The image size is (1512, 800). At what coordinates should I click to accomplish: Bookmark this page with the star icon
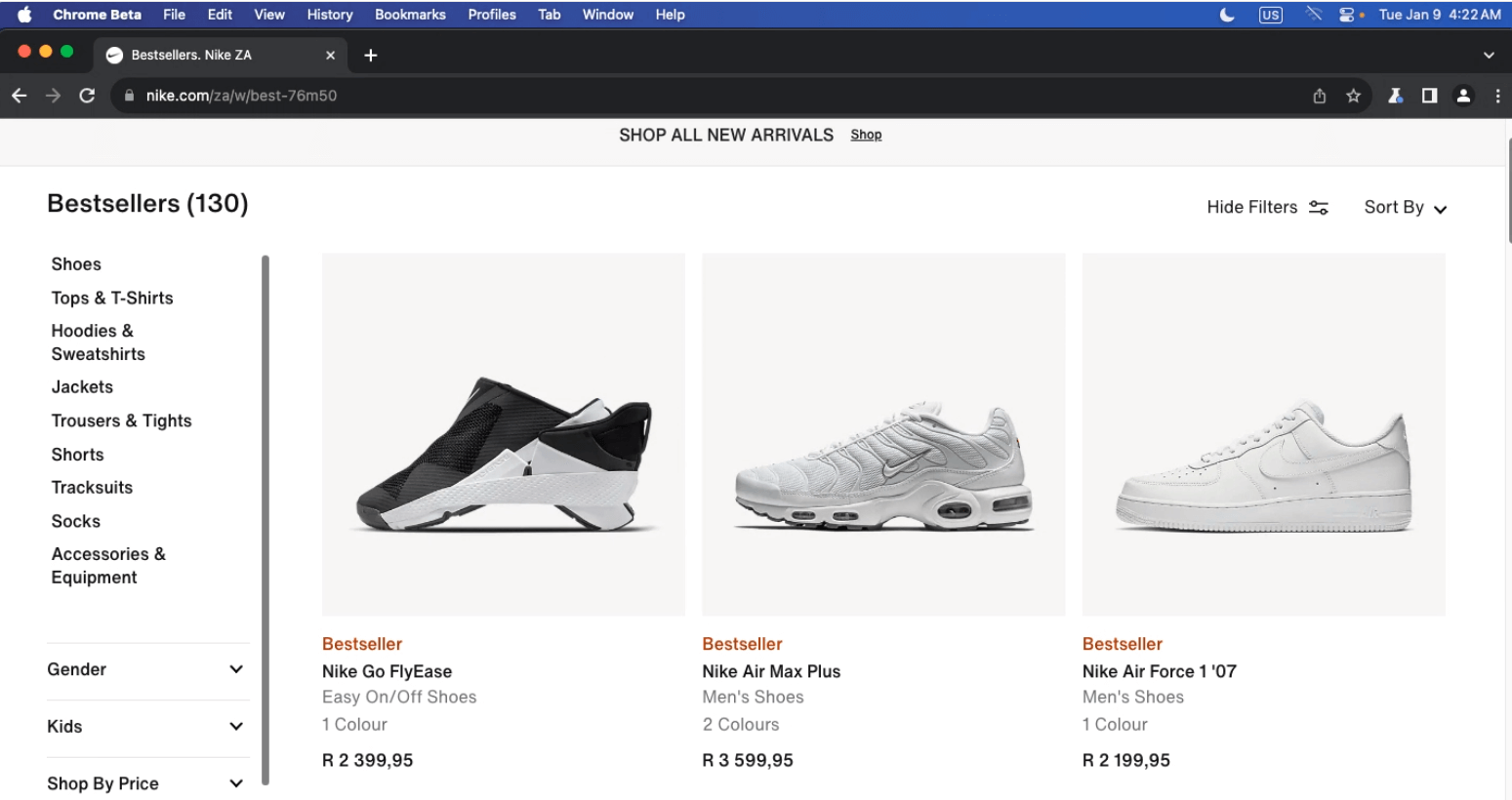click(x=1353, y=96)
